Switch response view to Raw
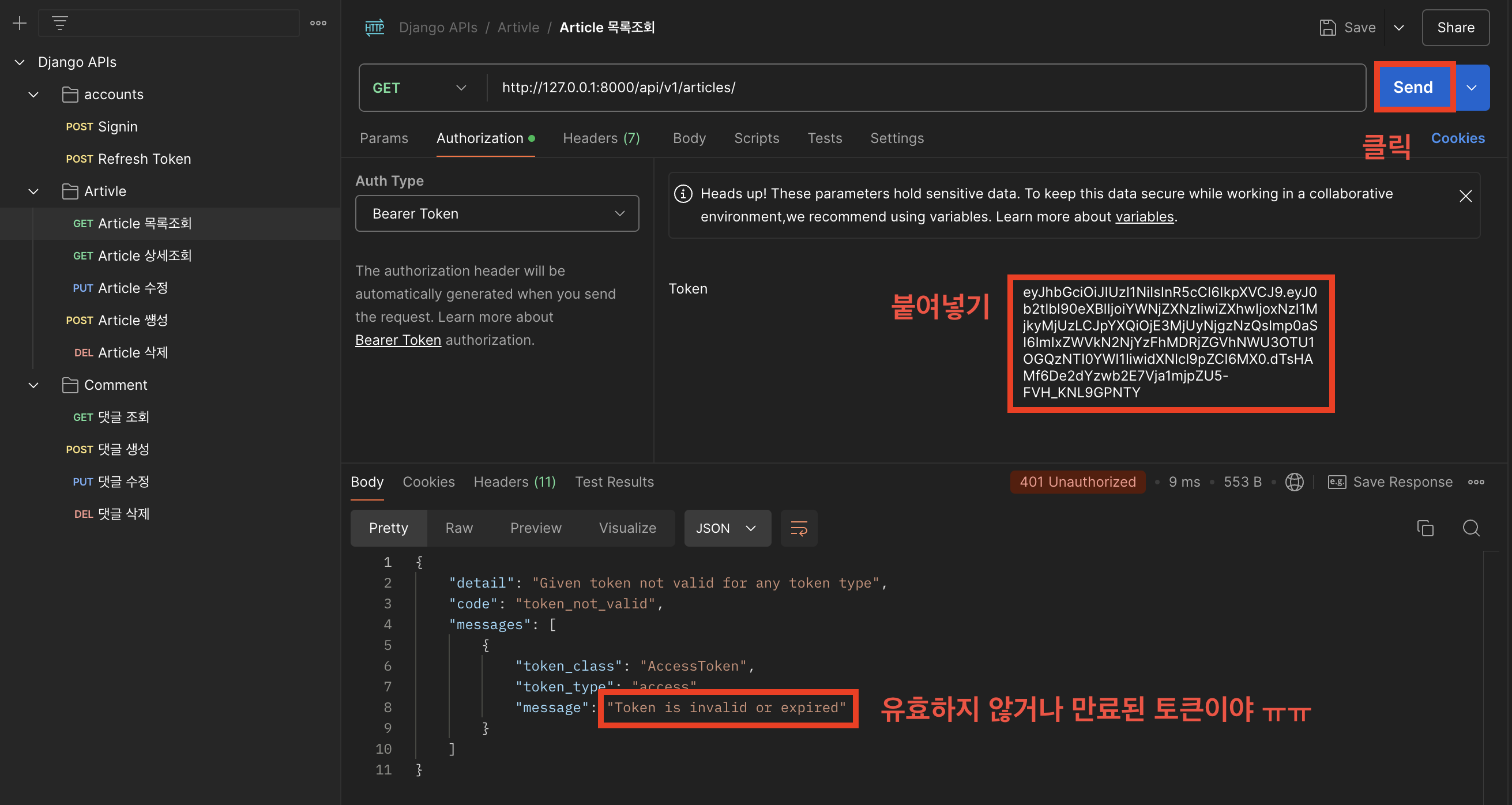This screenshot has height=805, width=1512. pyautogui.click(x=458, y=528)
